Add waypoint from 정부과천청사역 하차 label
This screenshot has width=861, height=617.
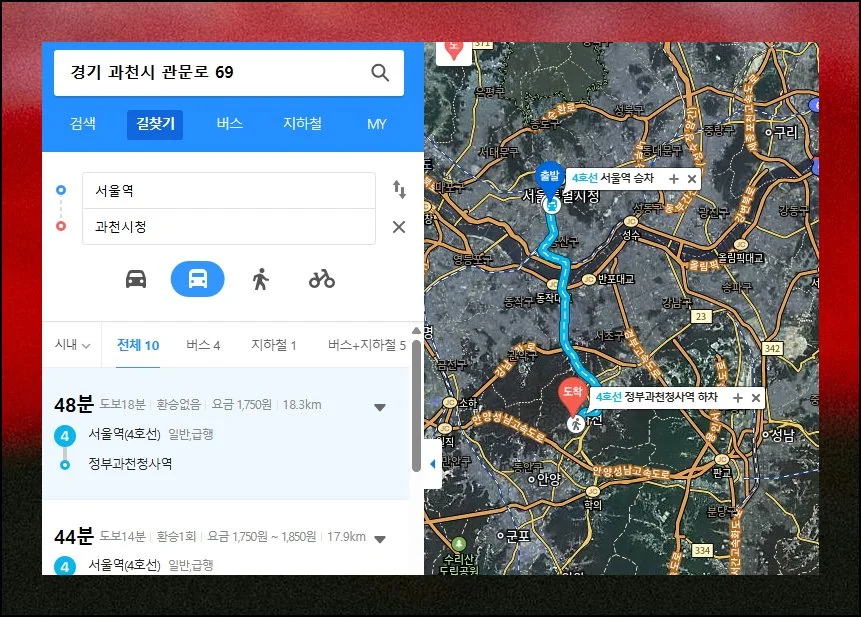pyautogui.click(x=738, y=398)
